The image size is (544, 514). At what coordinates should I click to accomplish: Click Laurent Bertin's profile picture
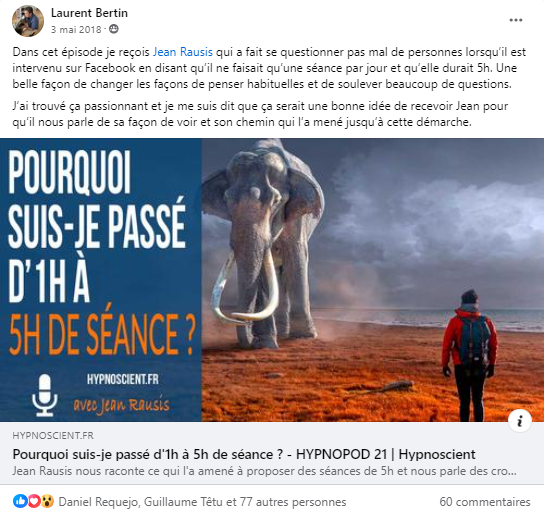tap(28, 21)
